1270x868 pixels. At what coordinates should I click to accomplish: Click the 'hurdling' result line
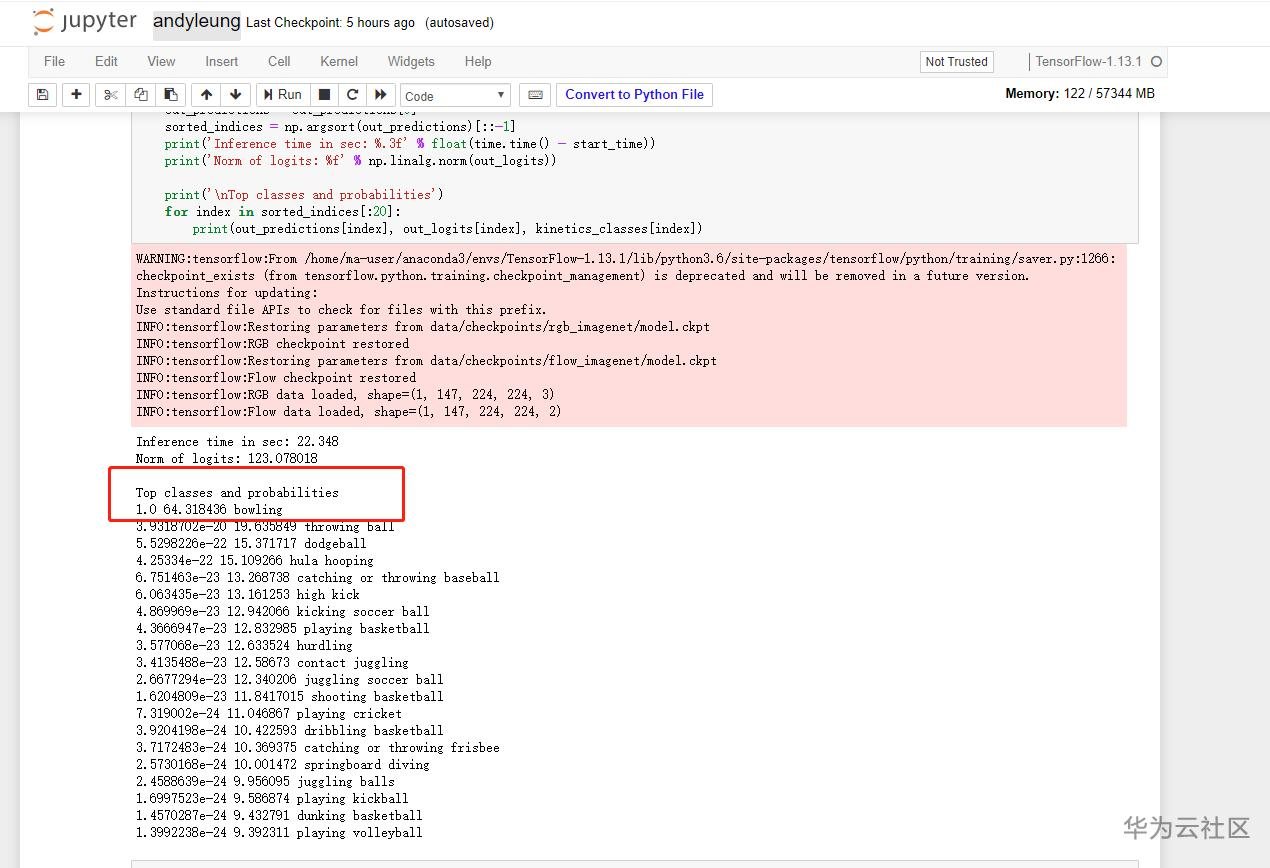[244, 646]
